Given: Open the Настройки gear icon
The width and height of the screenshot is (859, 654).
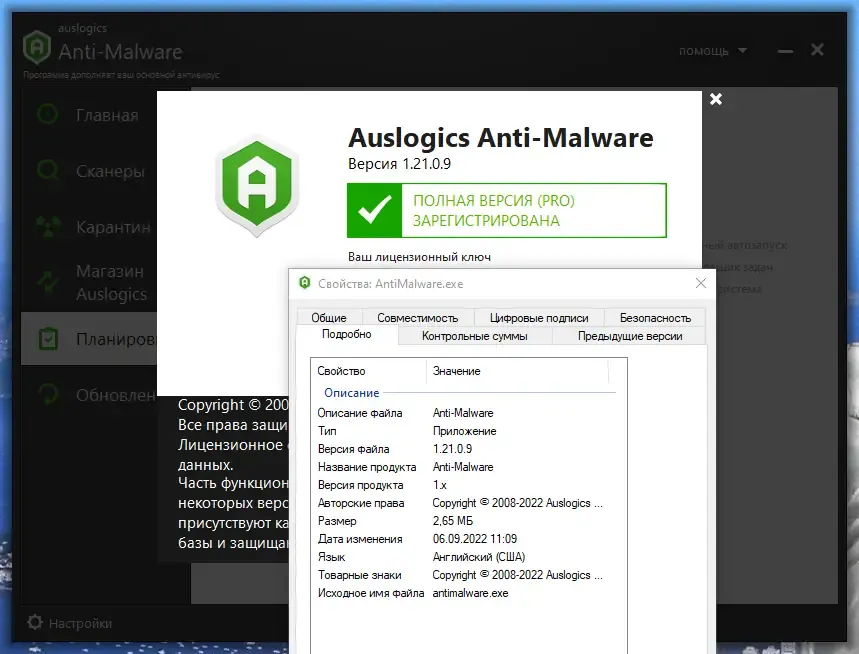Looking at the screenshot, I should (35, 623).
